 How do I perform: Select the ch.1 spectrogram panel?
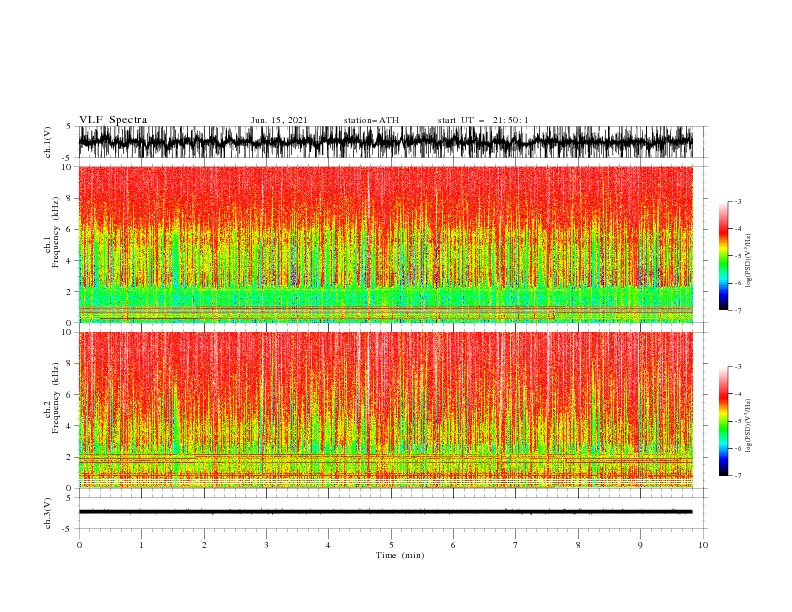[x=386, y=244]
